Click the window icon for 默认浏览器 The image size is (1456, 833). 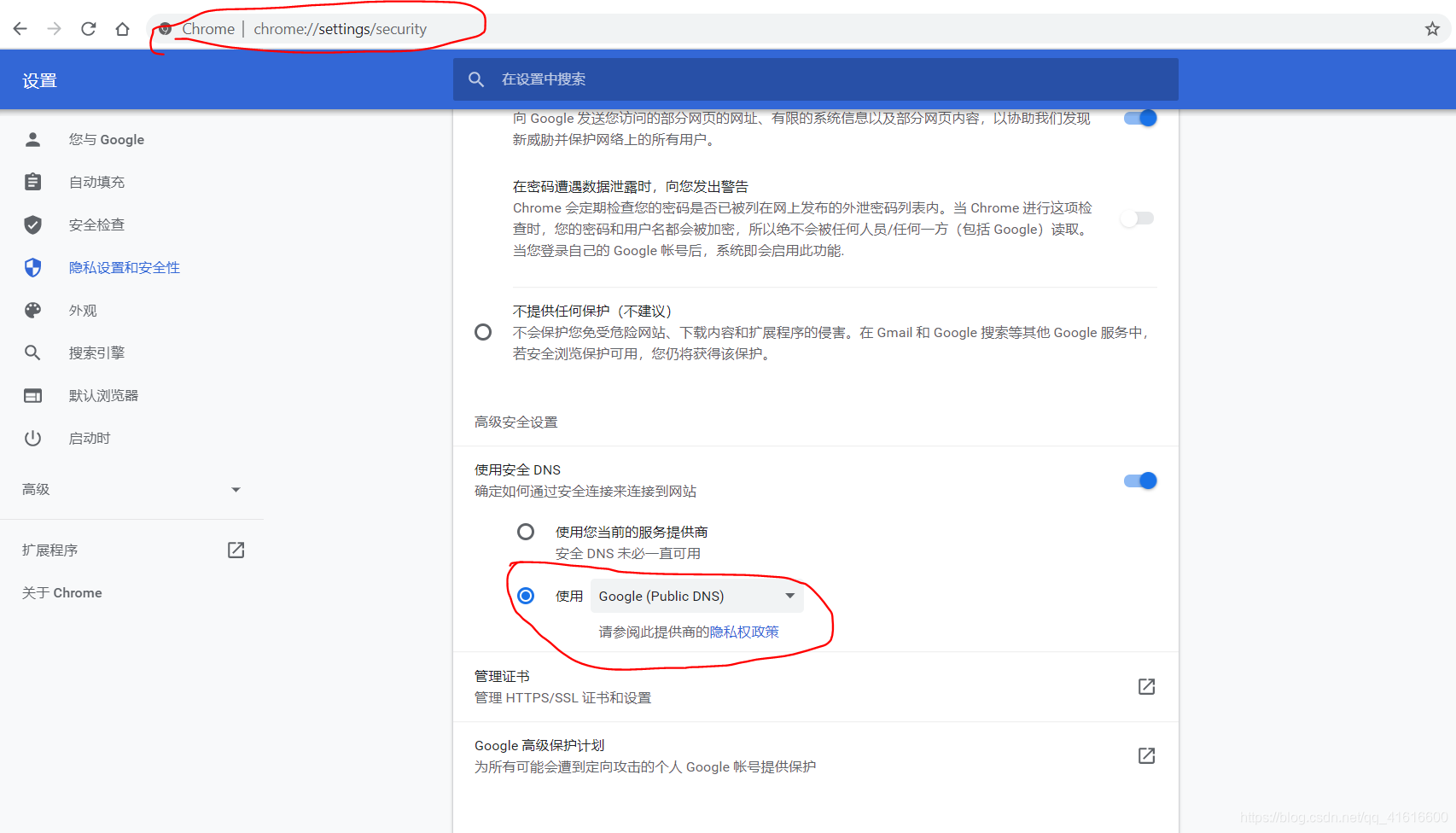(32, 395)
